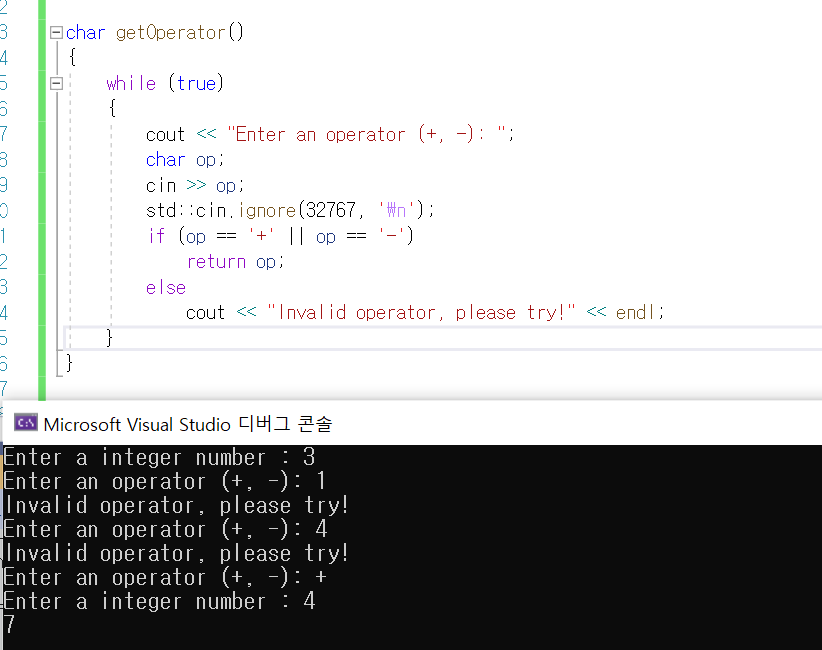The image size is (822, 650).
Task: Click the 'char op;' declaration line
Action: coord(185,160)
